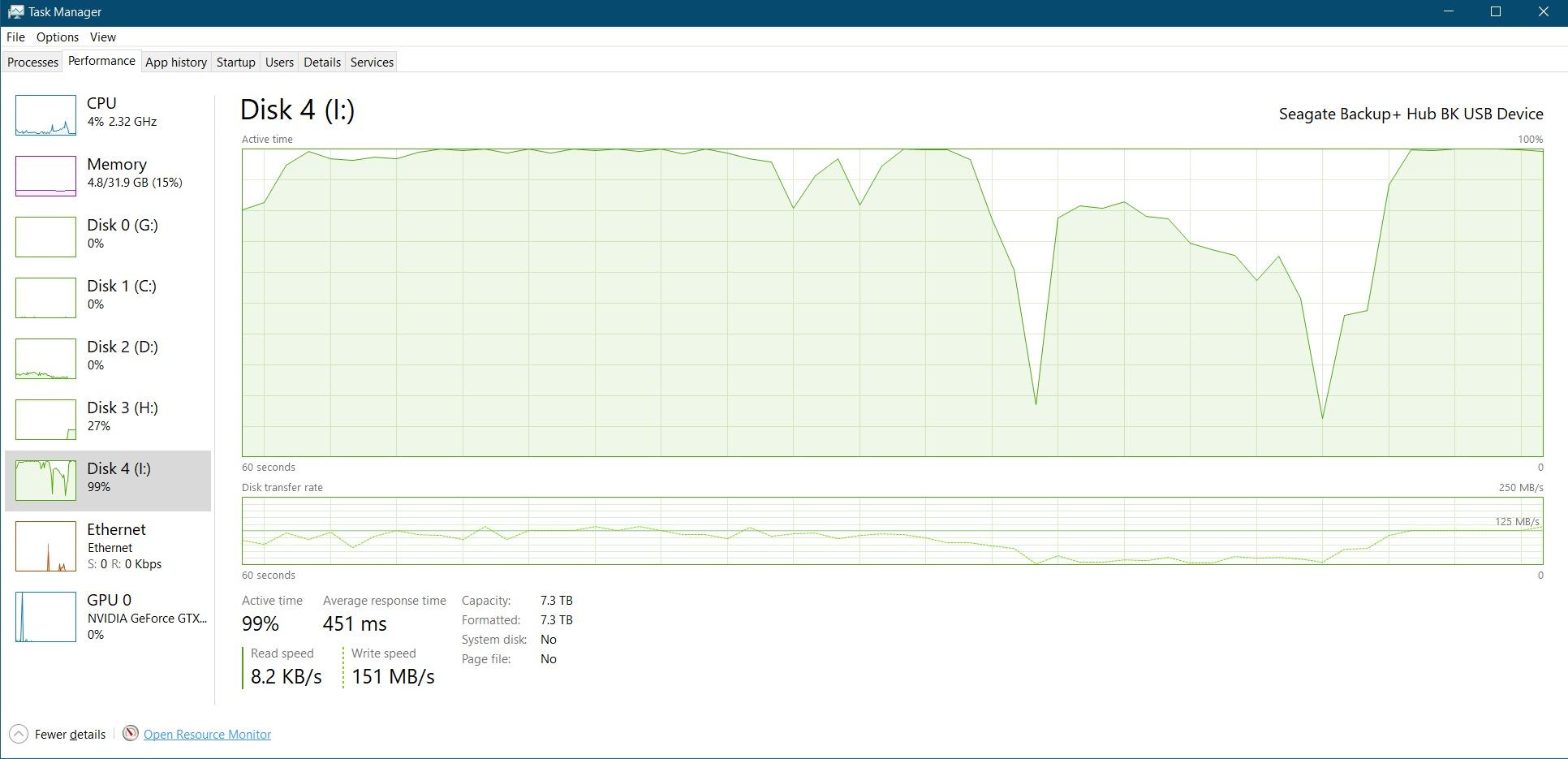Viewport: 1568px width, 759px height.
Task: Click the 99% active time value
Action: click(261, 623)
